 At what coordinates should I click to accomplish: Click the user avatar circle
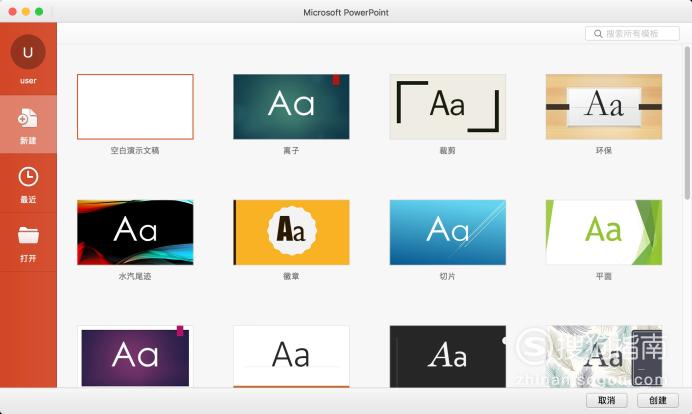28,52
